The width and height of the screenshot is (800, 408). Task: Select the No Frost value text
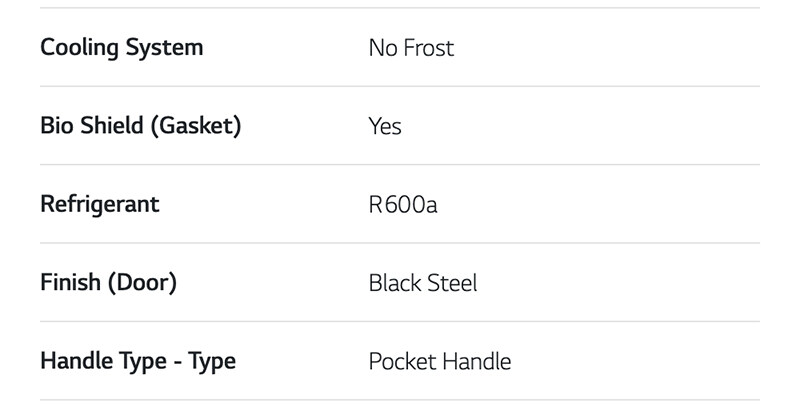point(411,48)
